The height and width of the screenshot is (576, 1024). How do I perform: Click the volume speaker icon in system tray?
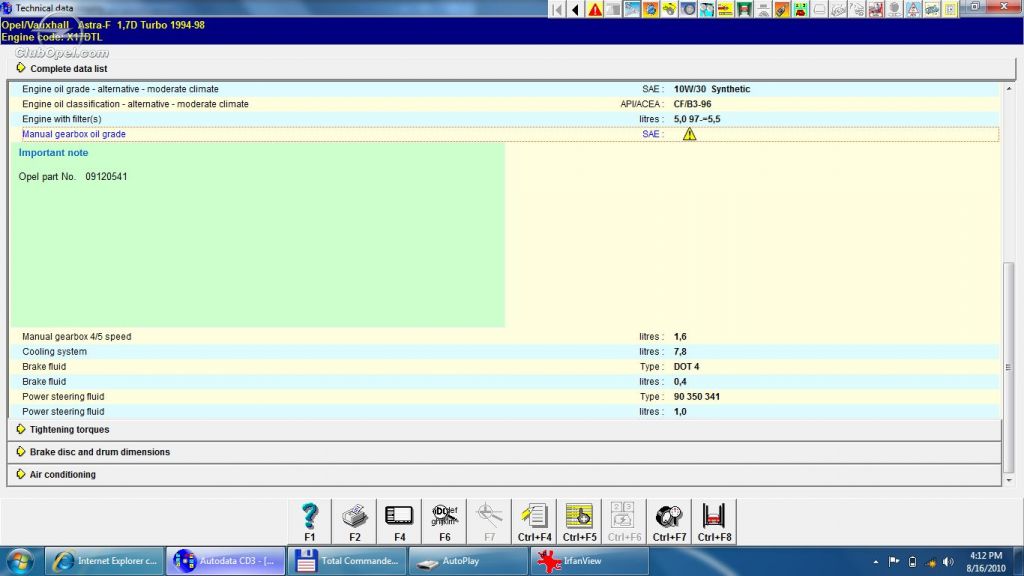point(948,562)
